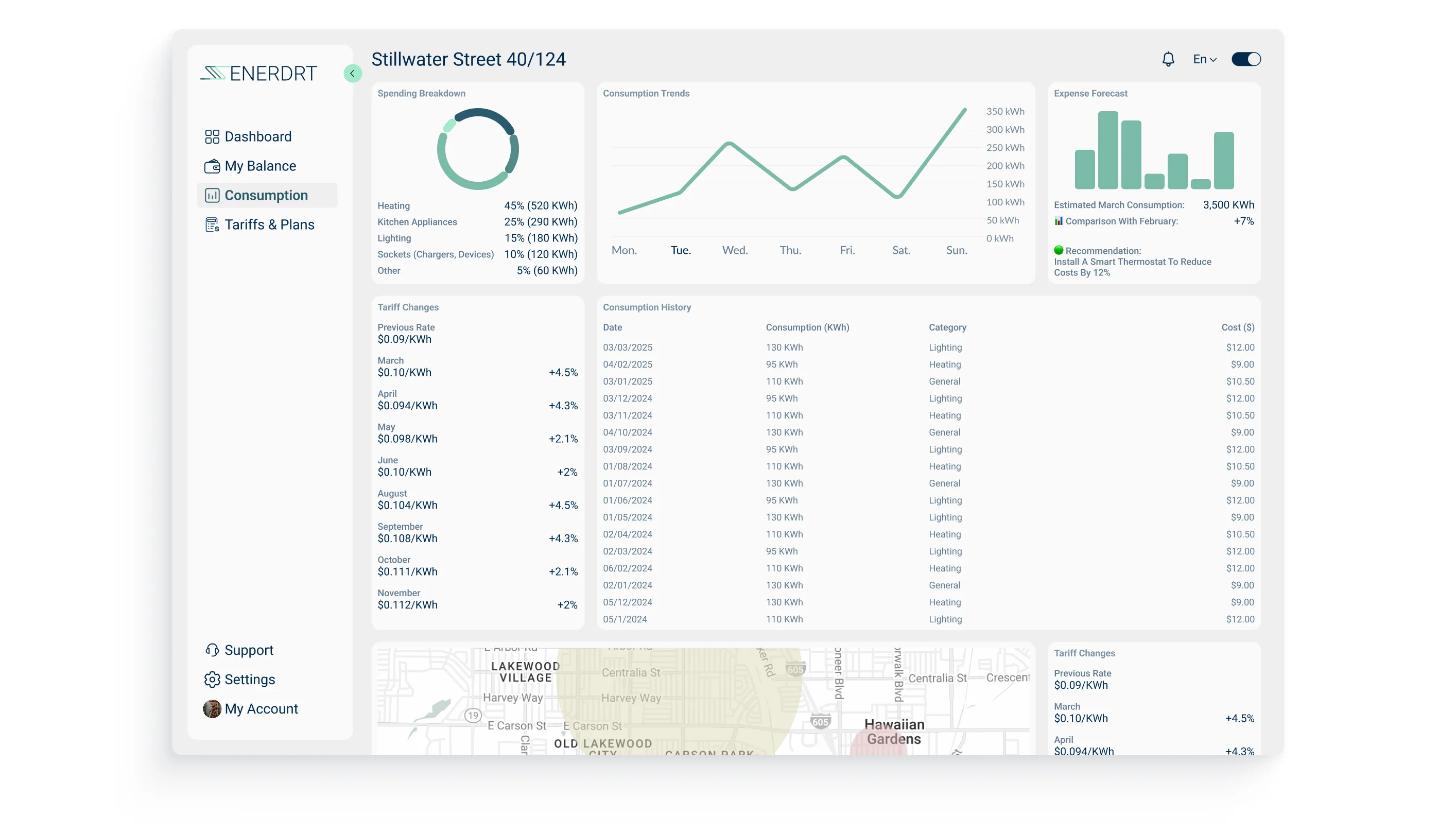Click the 03/01/2025 history row
The height and width of the screenshot is (834, 1456).
928,381
